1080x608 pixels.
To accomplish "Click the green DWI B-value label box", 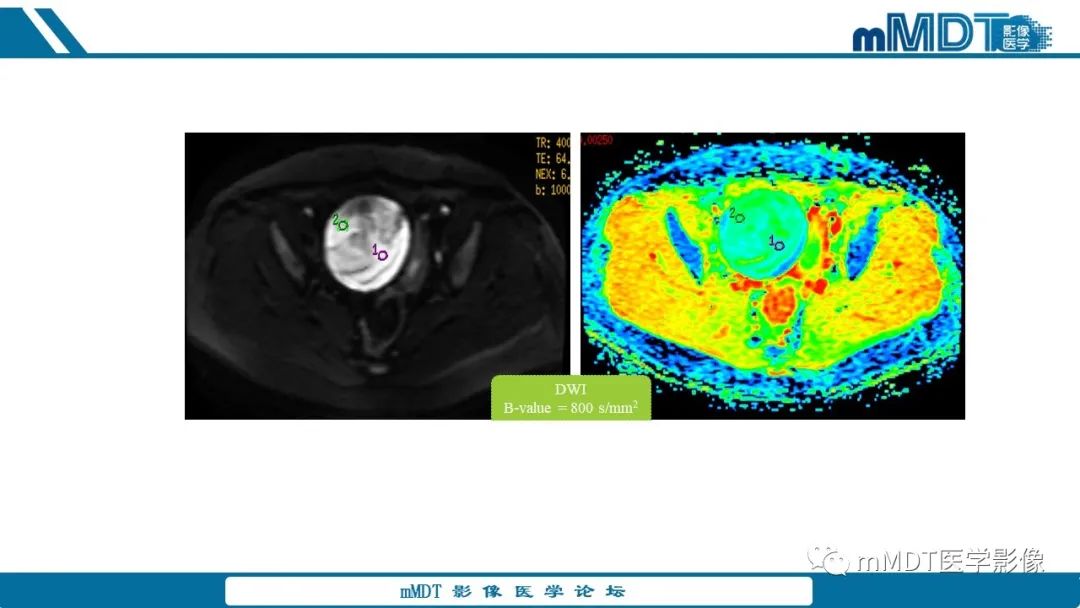I will pyautogui.click(x=571, y=398).
